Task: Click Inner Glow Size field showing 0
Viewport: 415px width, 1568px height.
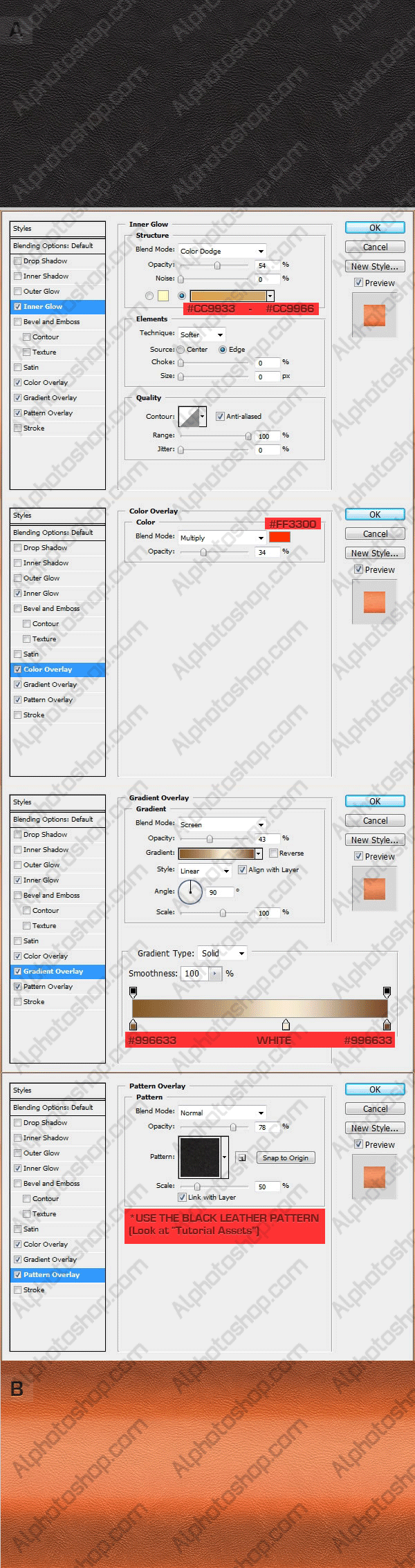Action: click(268, 377)
